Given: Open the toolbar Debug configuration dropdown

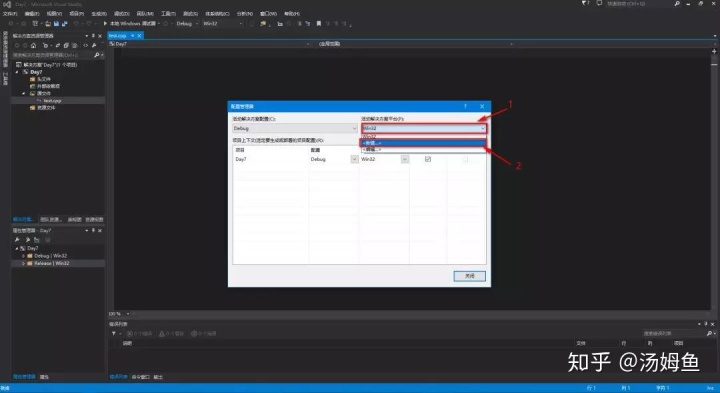Looking at the screenshot, I should tap(187, 23).
